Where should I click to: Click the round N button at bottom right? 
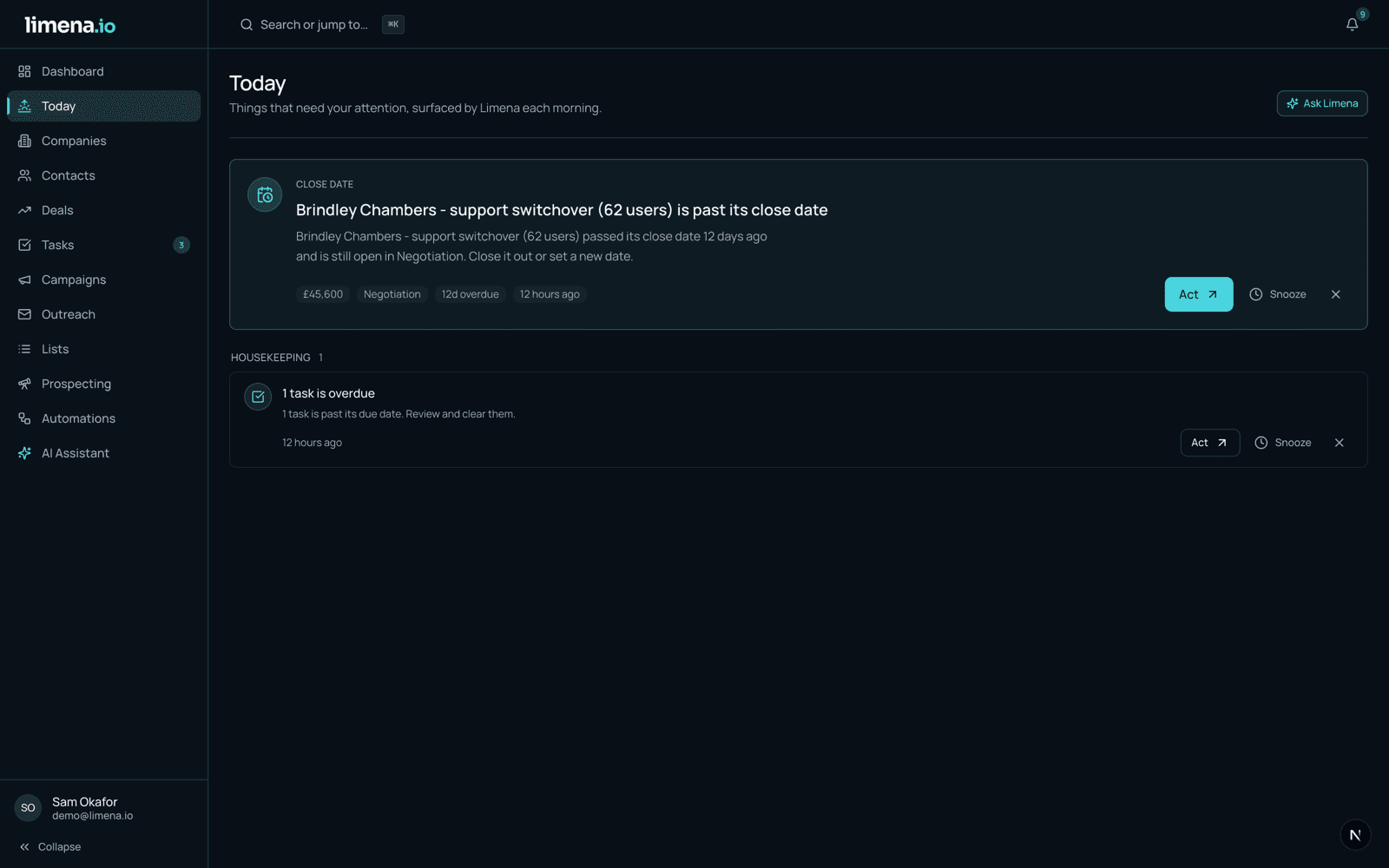click(1355, 835)
